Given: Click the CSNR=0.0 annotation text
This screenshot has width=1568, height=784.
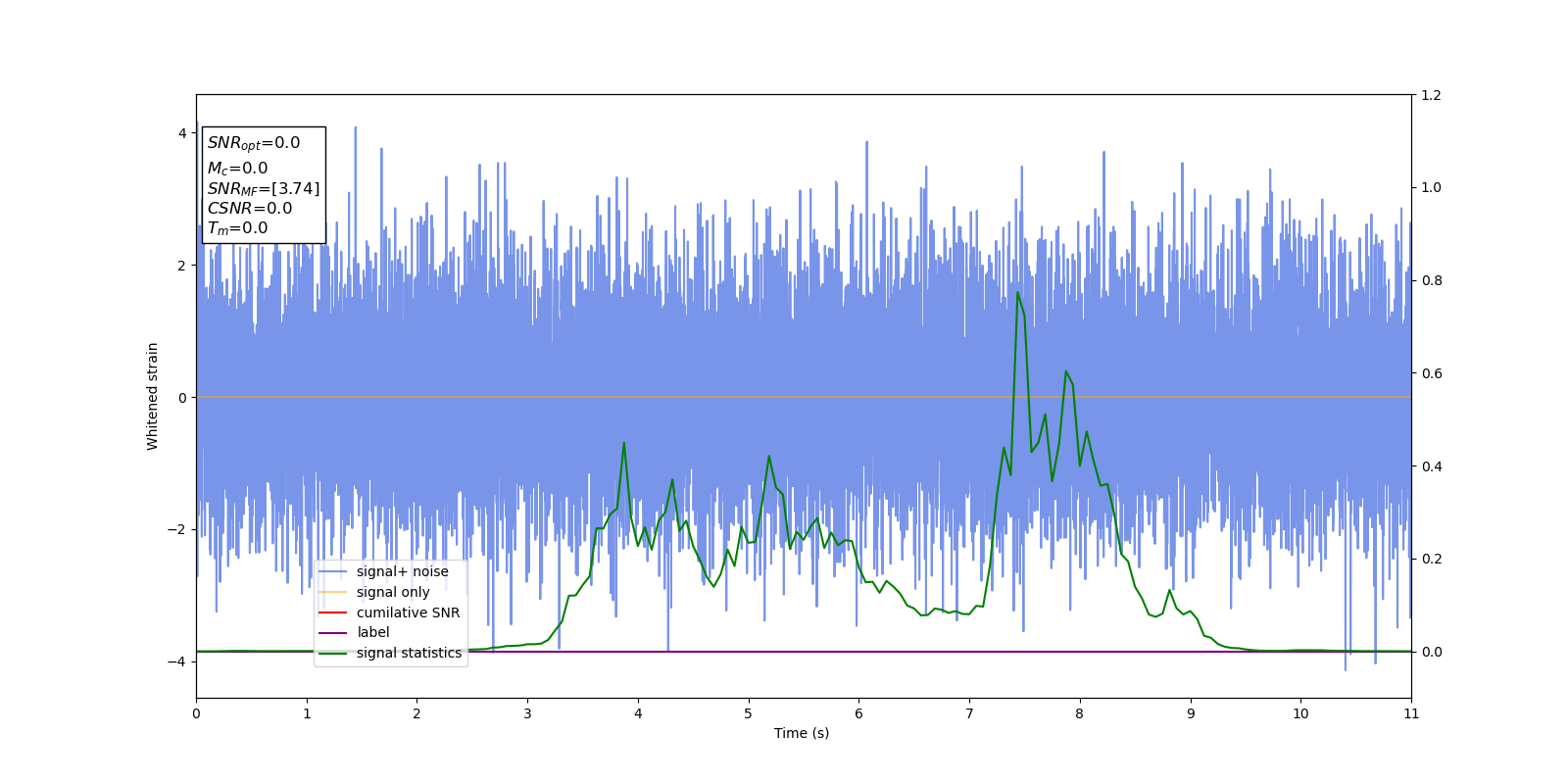Looking at the screenshot, I should (x=250, y=208).
